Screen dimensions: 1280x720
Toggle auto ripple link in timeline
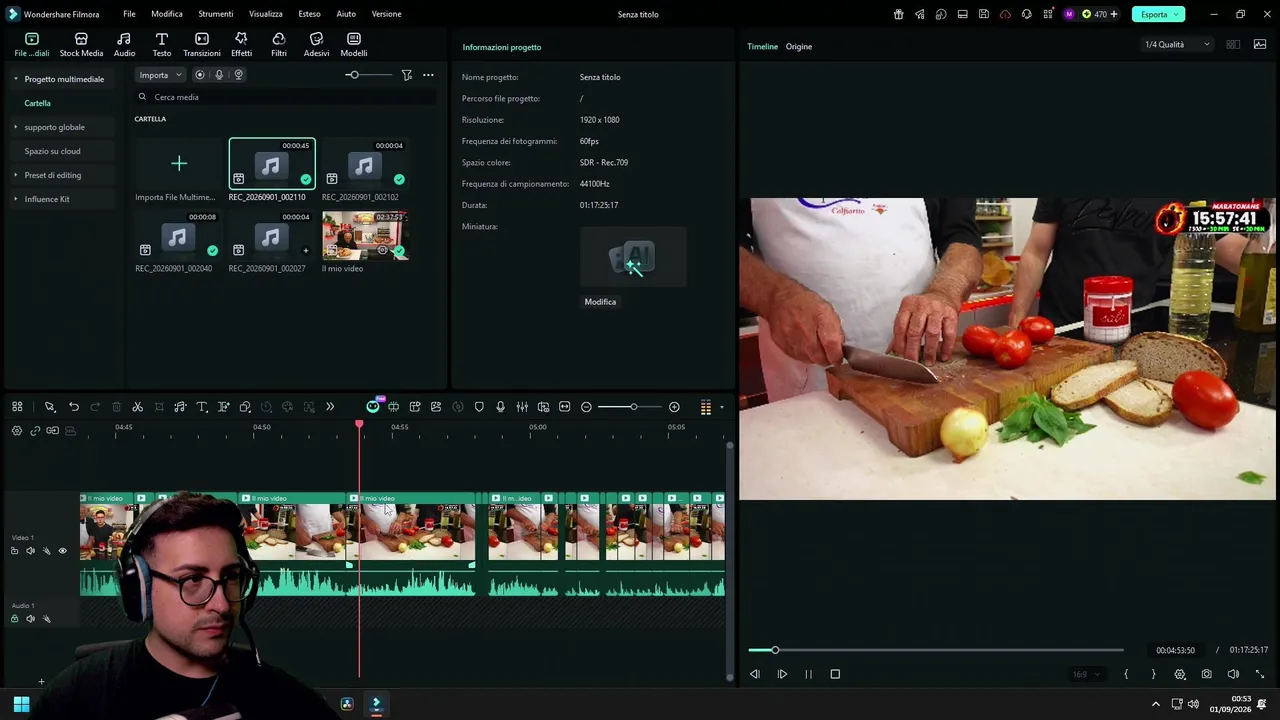tap(35, 431)
